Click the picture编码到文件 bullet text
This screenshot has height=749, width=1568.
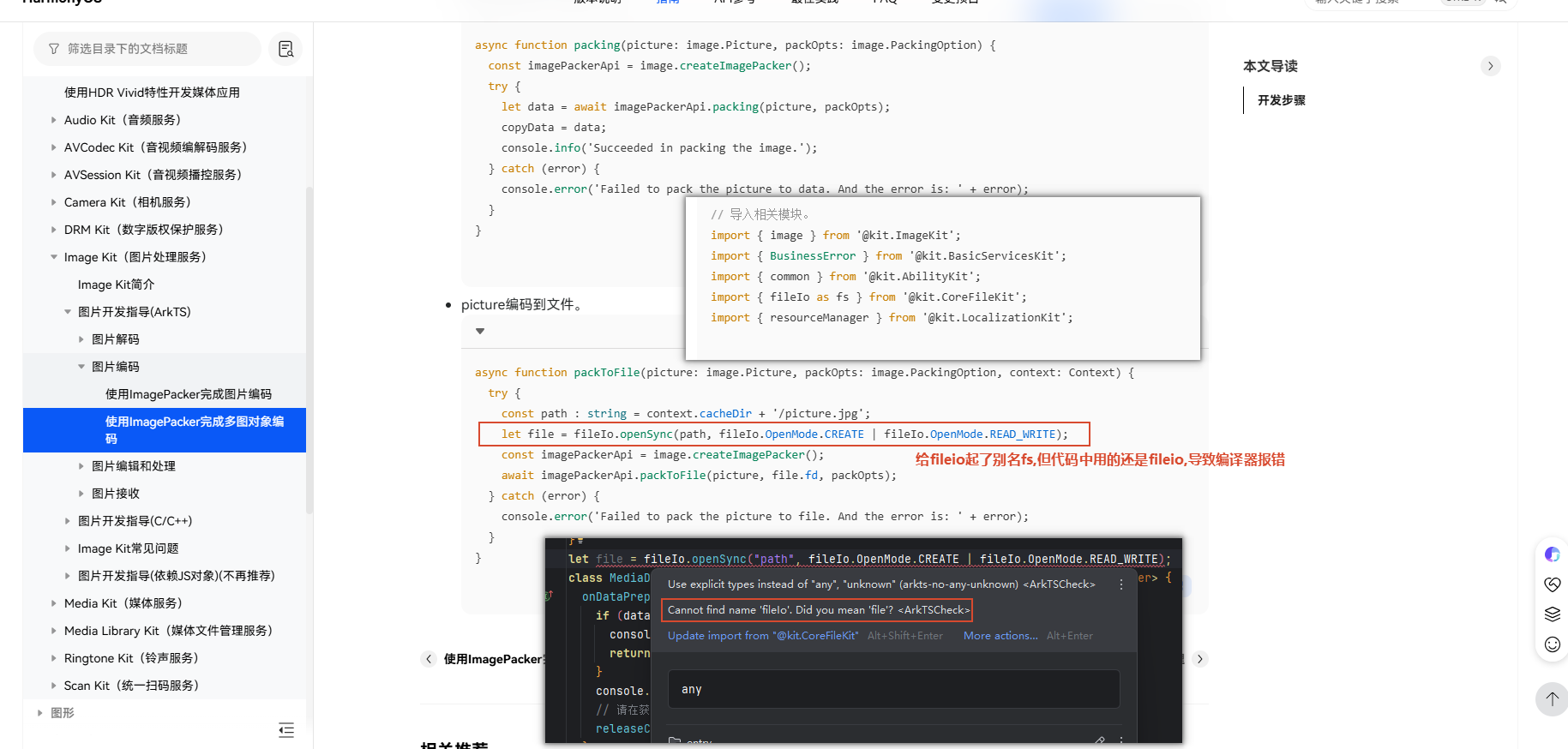pos(523,305)
